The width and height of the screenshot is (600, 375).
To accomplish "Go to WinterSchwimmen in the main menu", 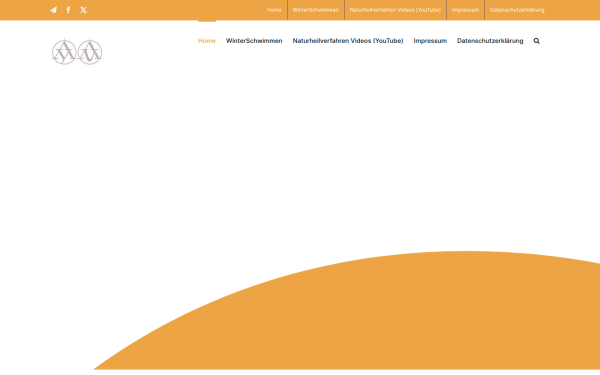I will click(254, 41).
